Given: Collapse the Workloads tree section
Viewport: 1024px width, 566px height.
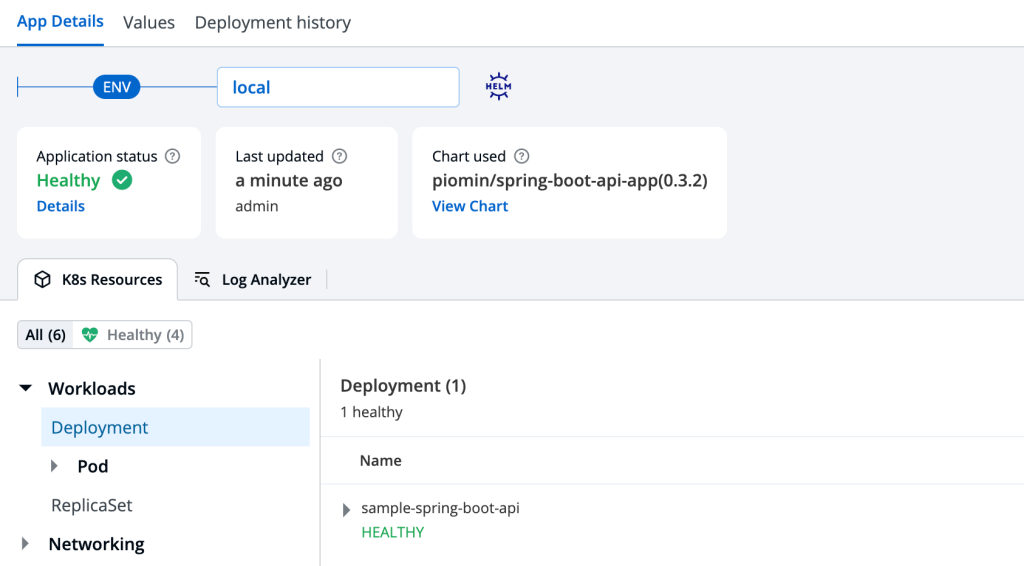Looking at the screenshot, I should pos(26,389).
